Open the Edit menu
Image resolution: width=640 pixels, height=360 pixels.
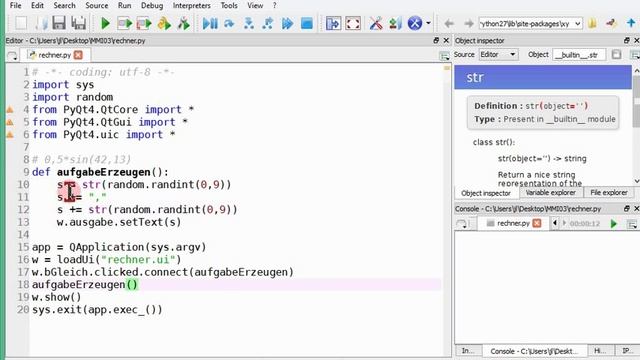coord(37,6)
